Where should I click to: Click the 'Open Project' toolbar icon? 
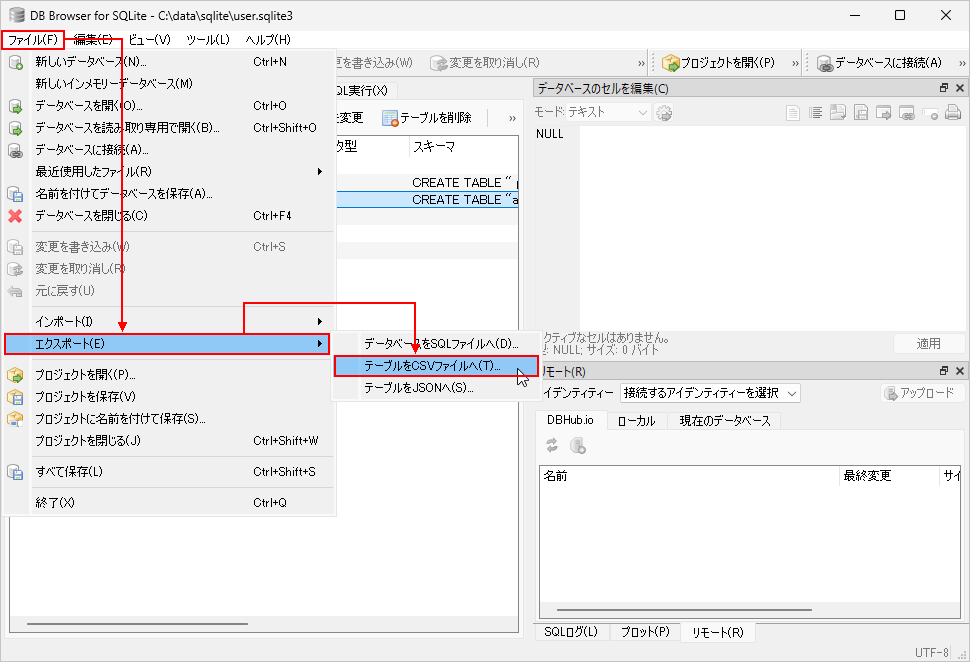pyautogui.click(x=671, y=63)
